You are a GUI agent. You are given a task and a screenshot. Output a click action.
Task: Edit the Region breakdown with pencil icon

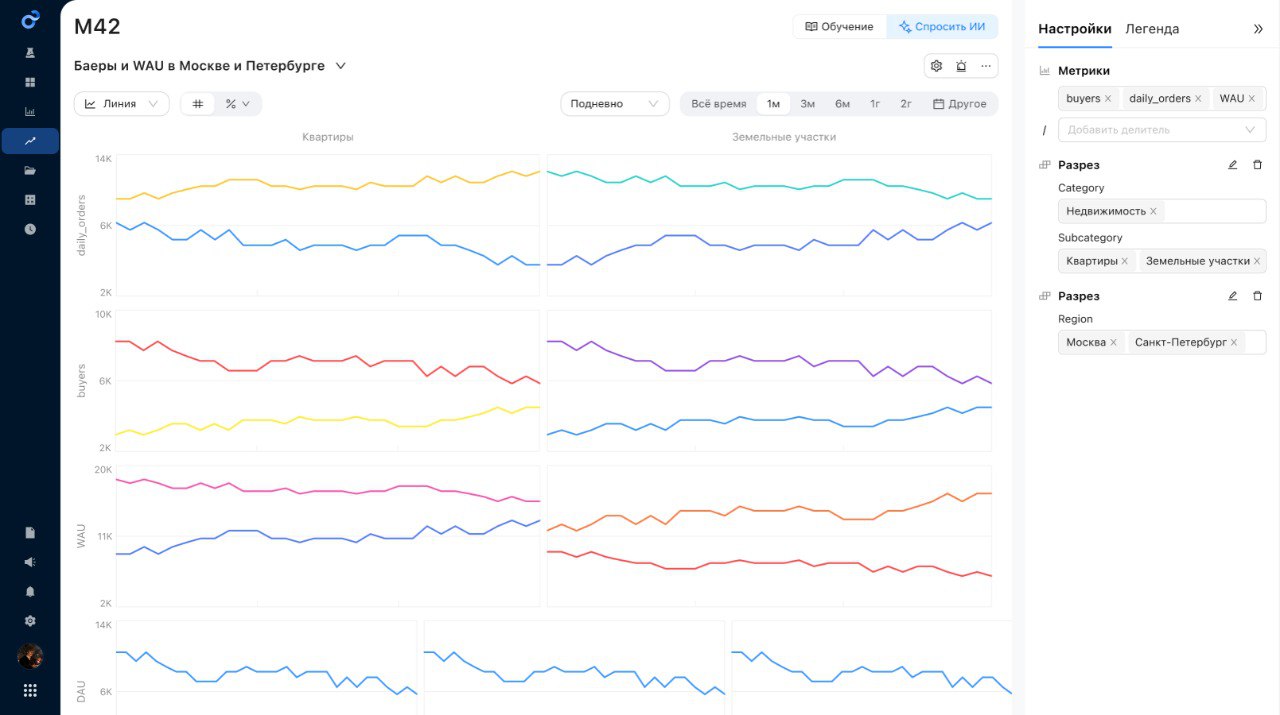[1233, 296]
